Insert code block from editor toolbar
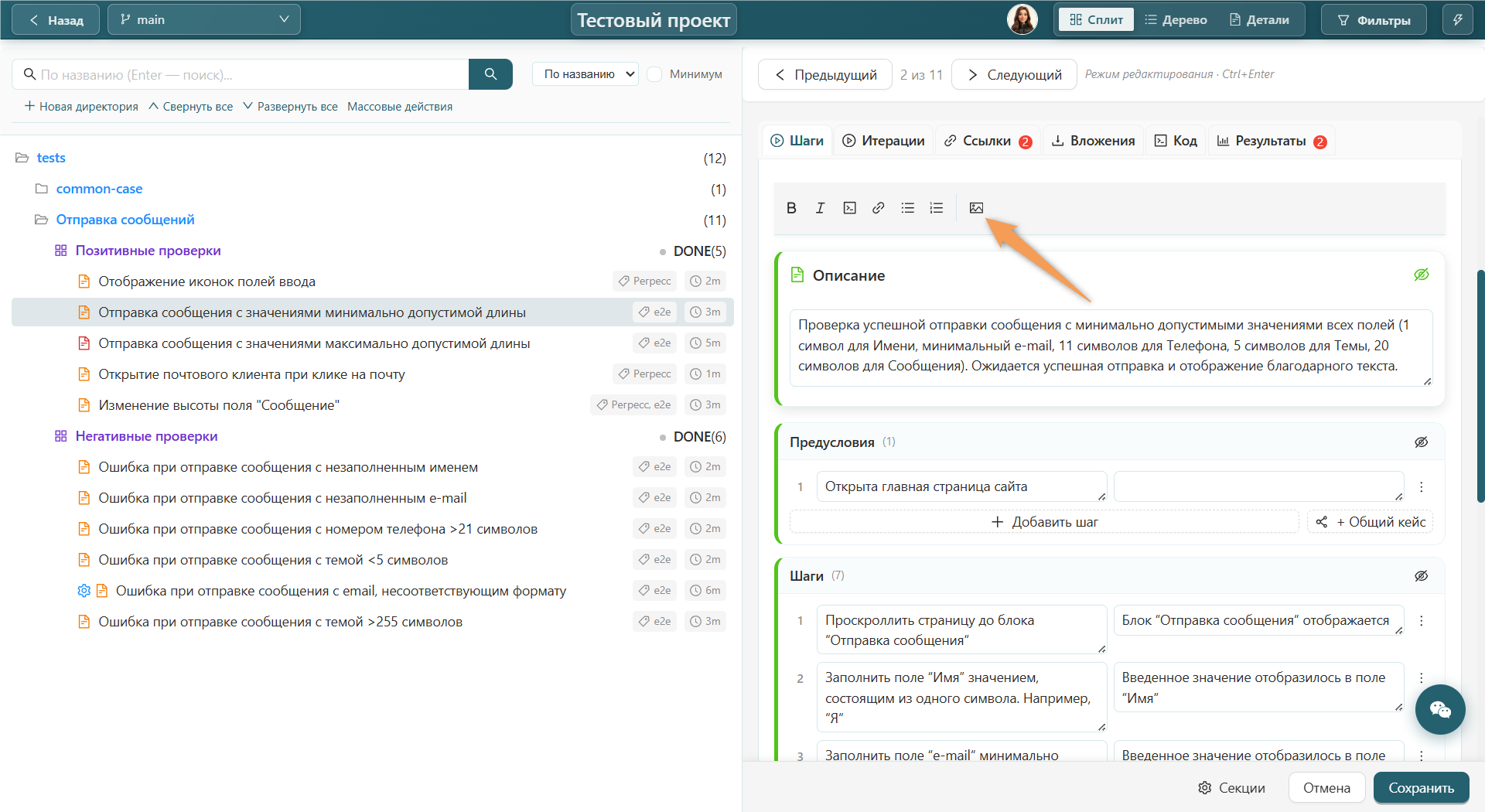 click(x=849, y=208)
